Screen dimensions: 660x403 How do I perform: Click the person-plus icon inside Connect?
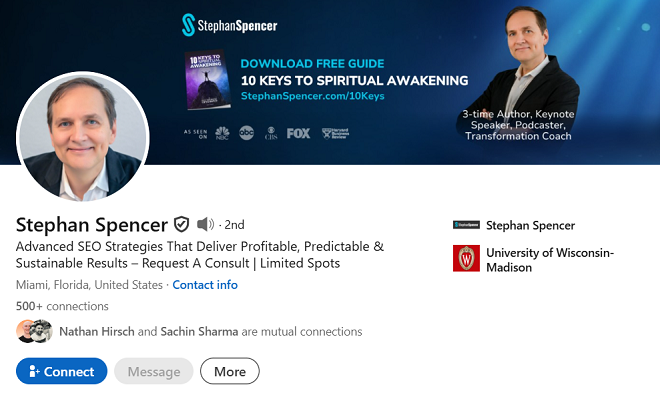pos(34,371)
